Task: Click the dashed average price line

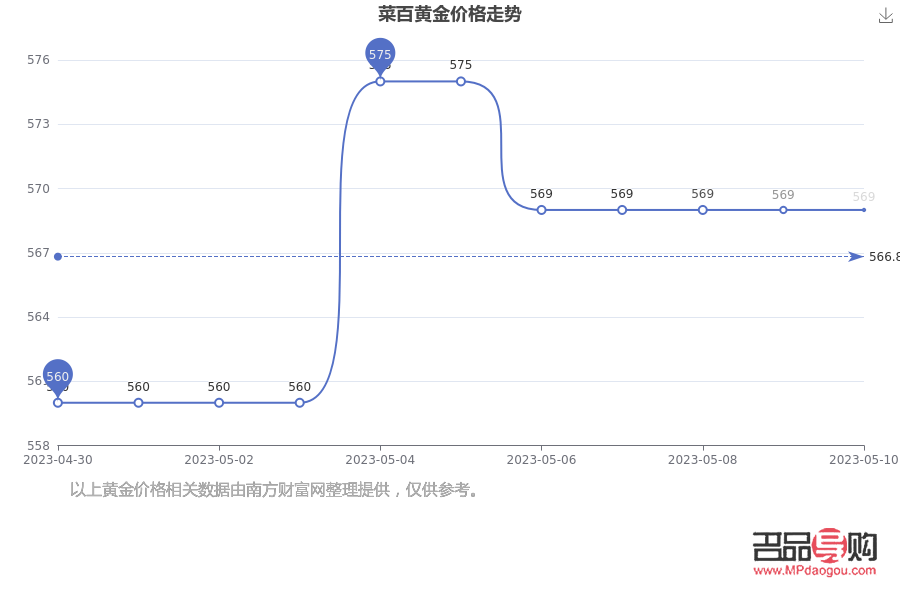Action: pos(450,256)
